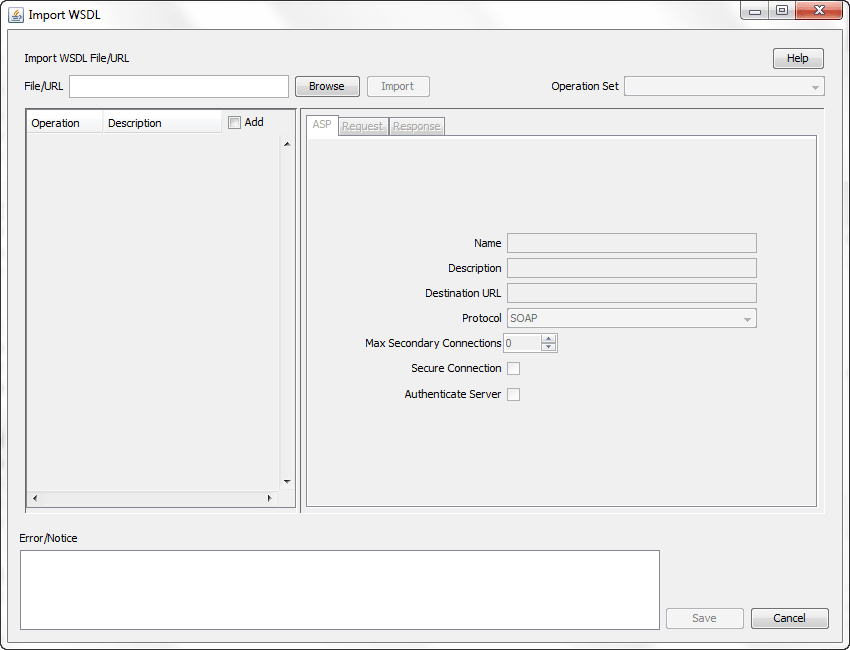
Task: Open the Help dialog
Action: click(798, 58)
